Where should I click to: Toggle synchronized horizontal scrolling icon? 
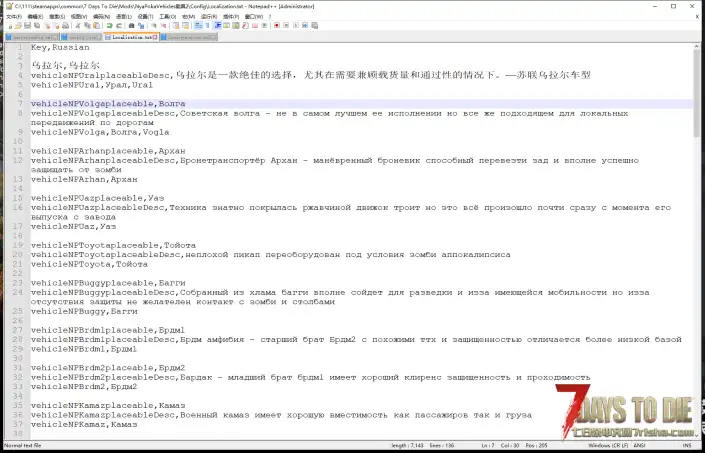point(185,26)
